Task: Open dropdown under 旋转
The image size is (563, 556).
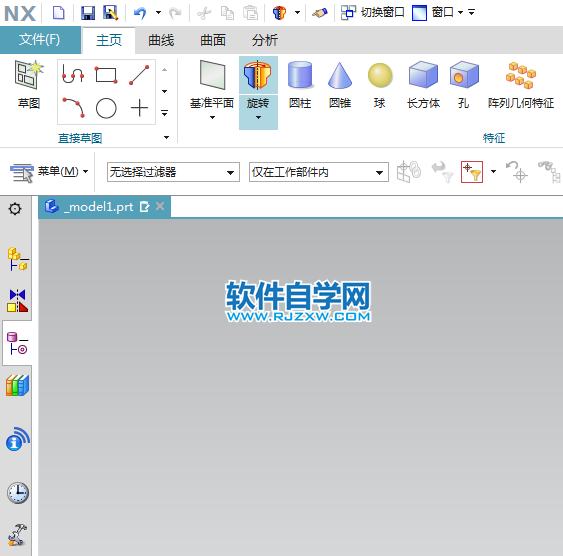Action: coord(258,117)
